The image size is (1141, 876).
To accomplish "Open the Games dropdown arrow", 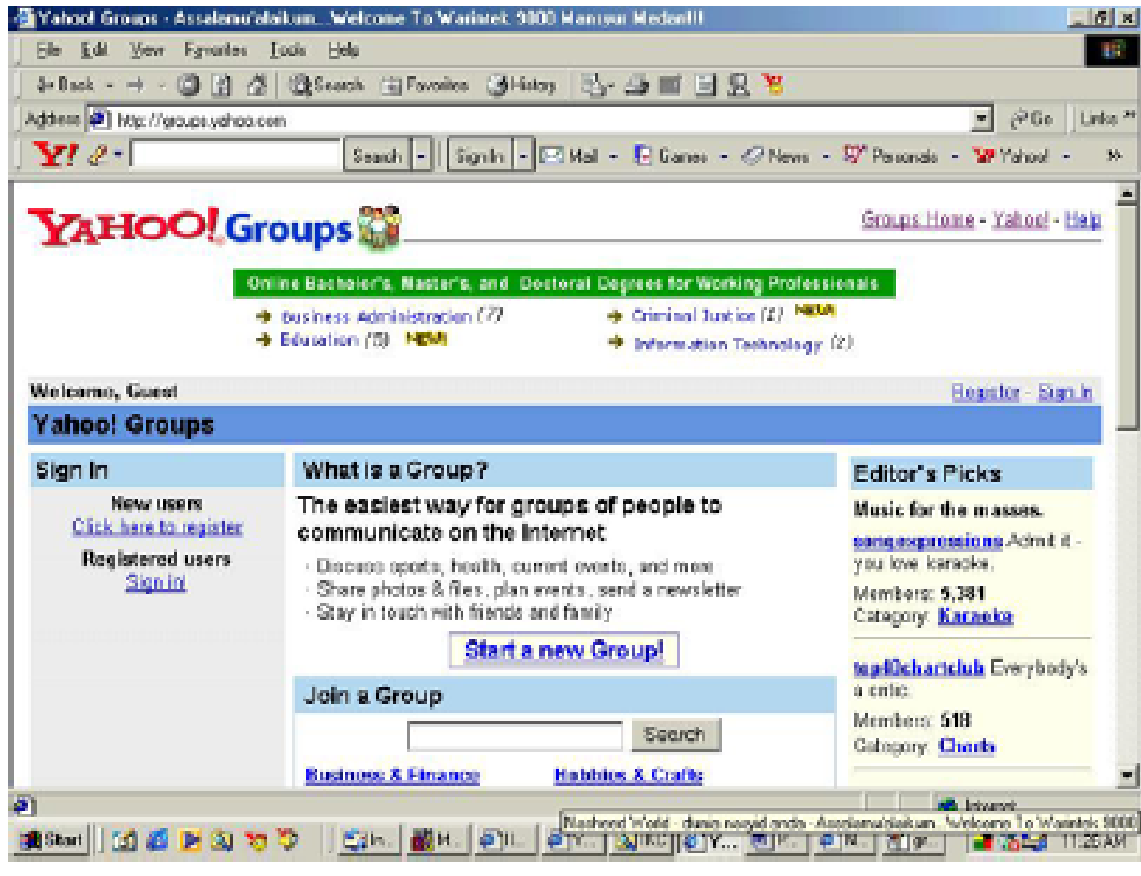I will click(723, 156).
